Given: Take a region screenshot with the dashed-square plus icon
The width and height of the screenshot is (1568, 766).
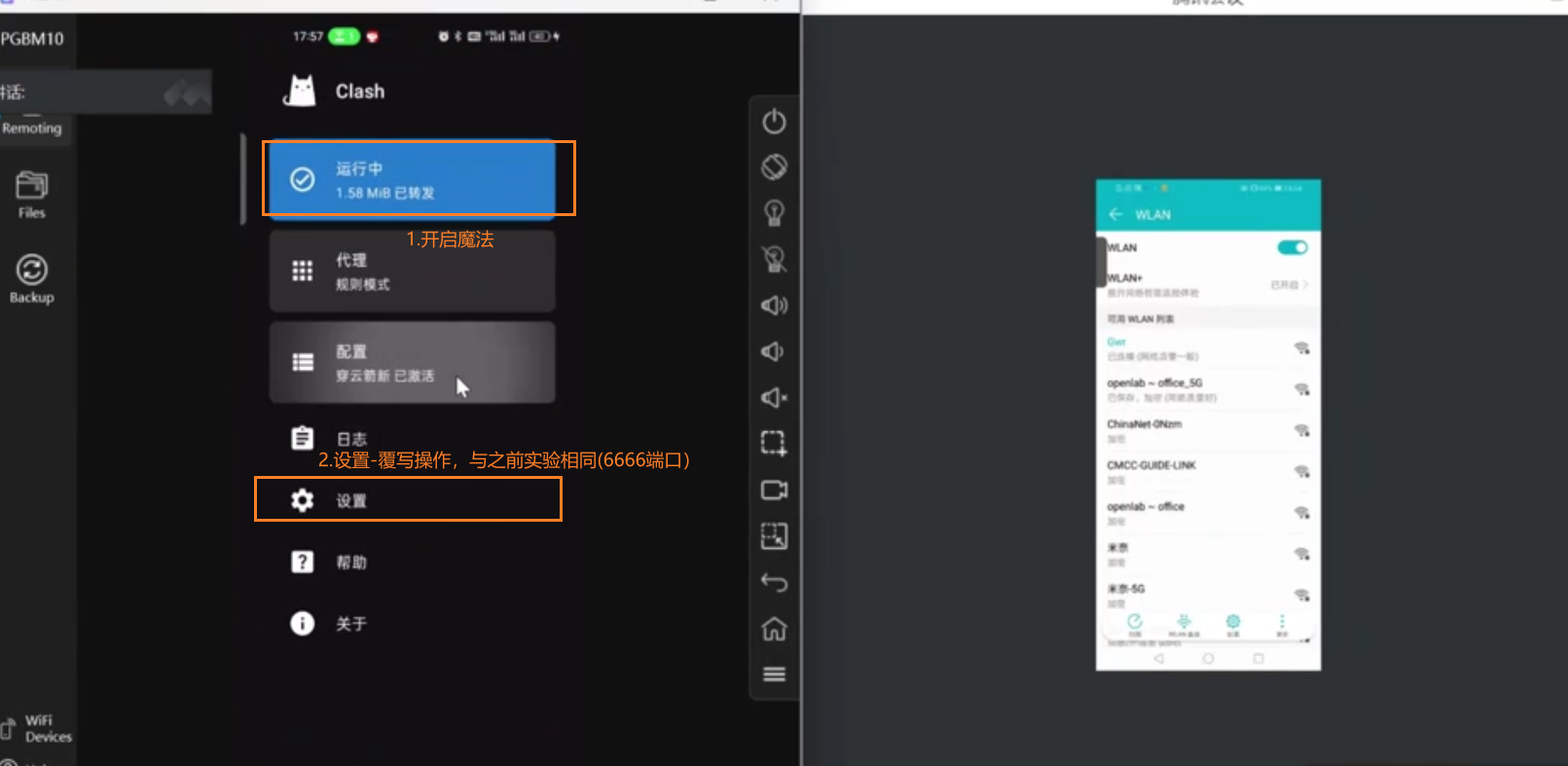Looking at the screenshot, I should (774, 444).
